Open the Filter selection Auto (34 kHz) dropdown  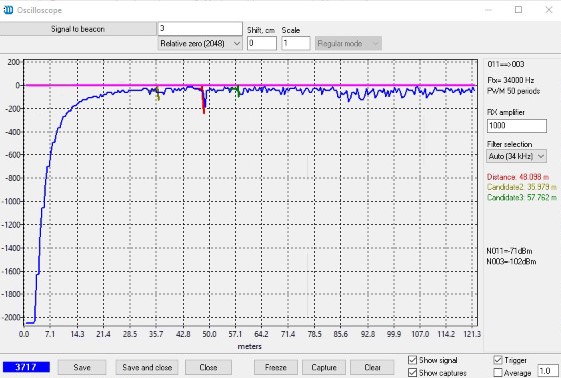516,156
